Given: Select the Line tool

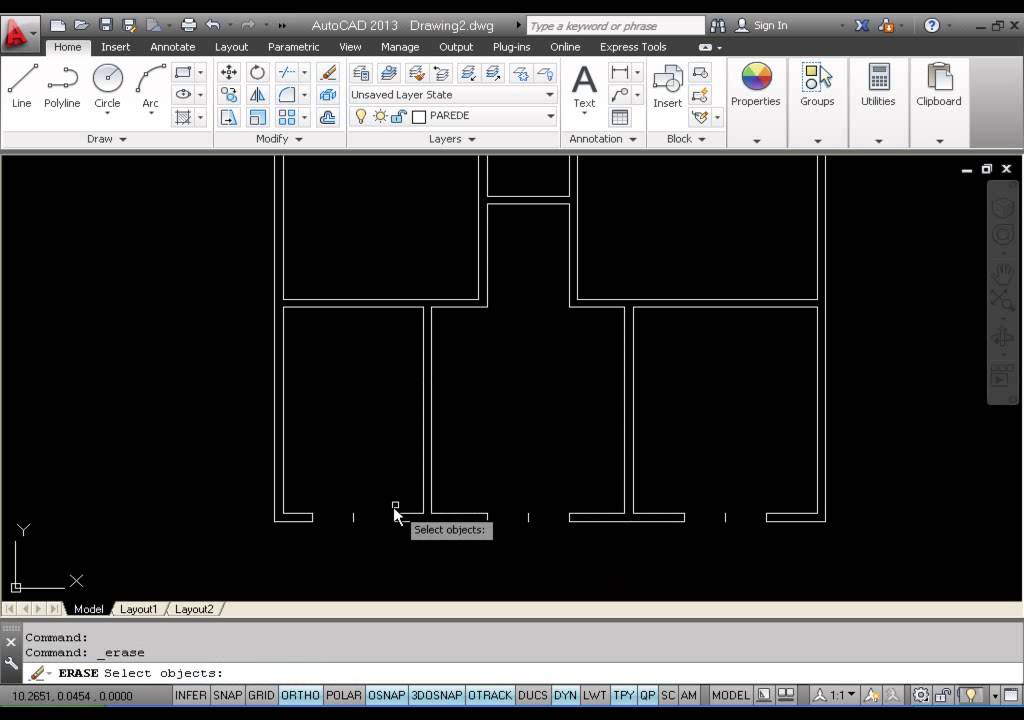Looking at the screenshot, I should 22,86.
